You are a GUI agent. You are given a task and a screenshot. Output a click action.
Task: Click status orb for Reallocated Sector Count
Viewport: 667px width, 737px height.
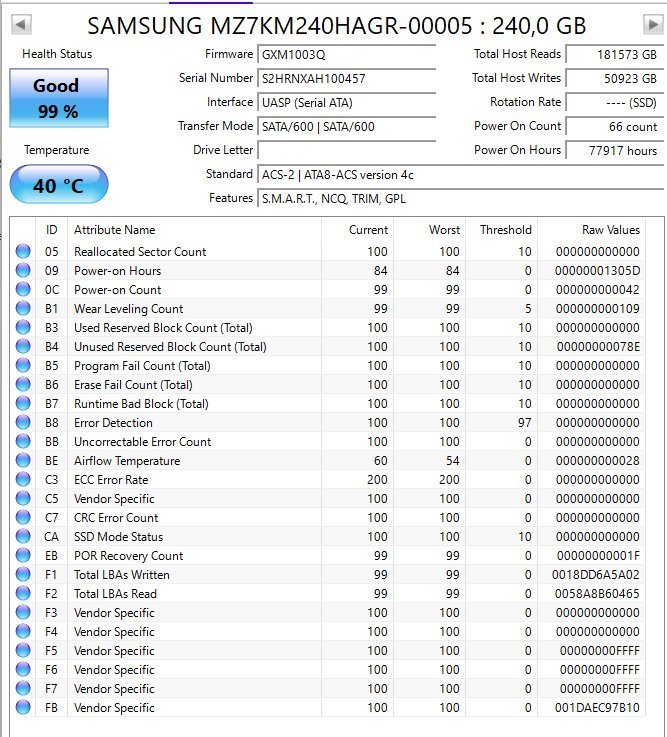(23, 251)
